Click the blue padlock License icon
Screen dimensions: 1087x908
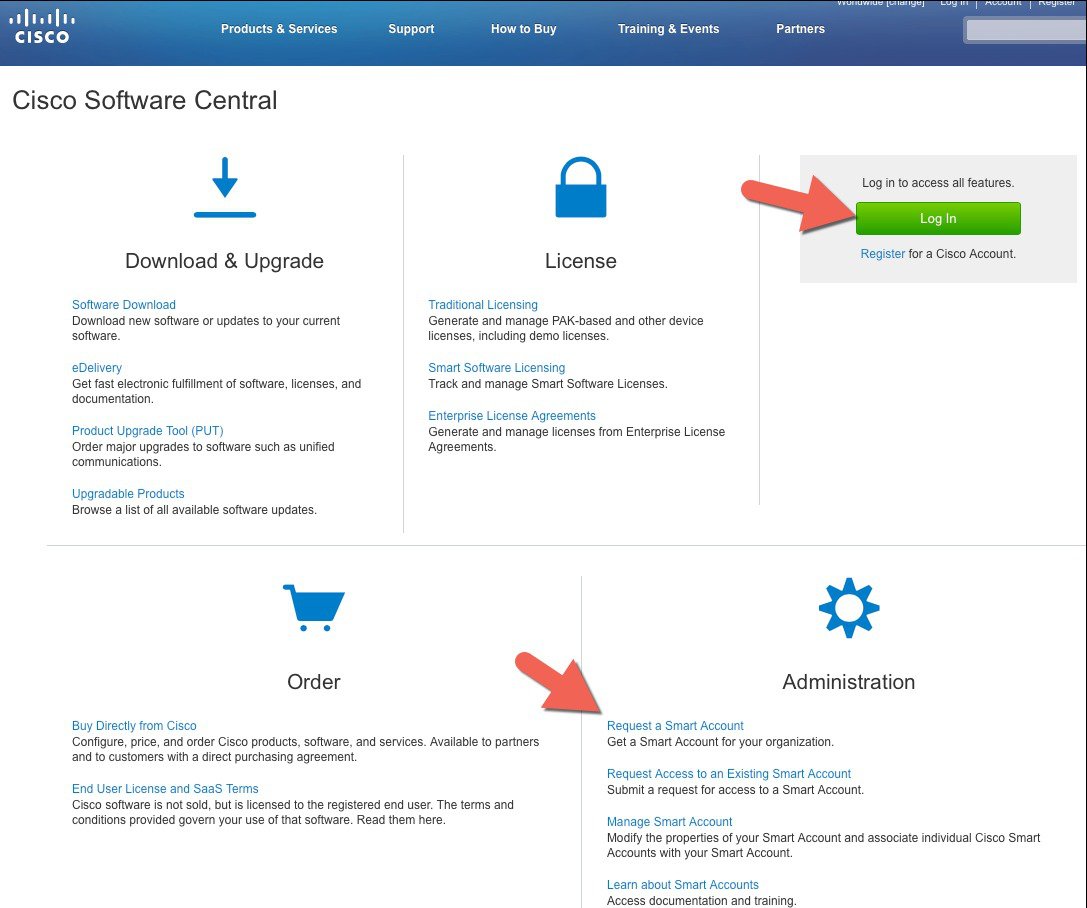[x=581, y=187]
